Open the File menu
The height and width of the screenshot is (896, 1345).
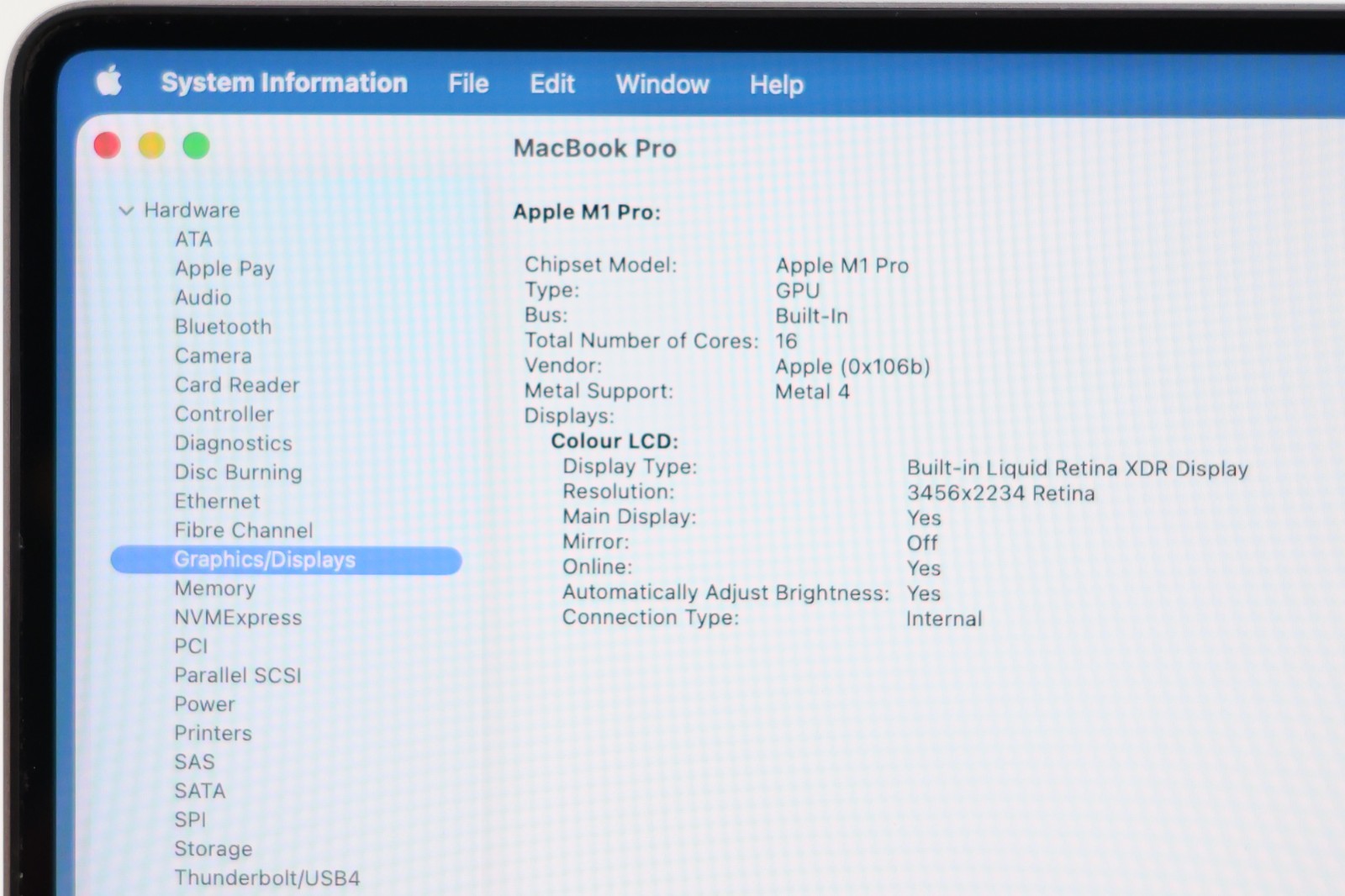467,84
